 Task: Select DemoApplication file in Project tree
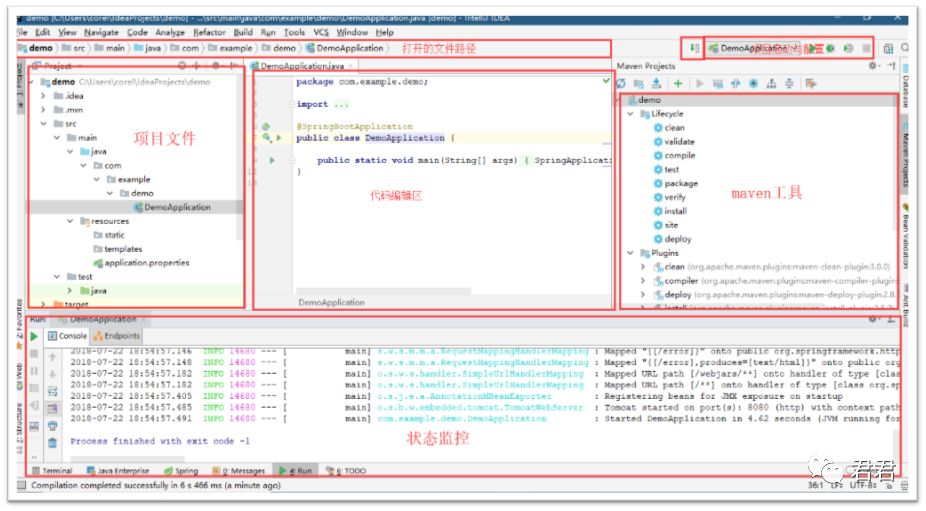[171, 207]
